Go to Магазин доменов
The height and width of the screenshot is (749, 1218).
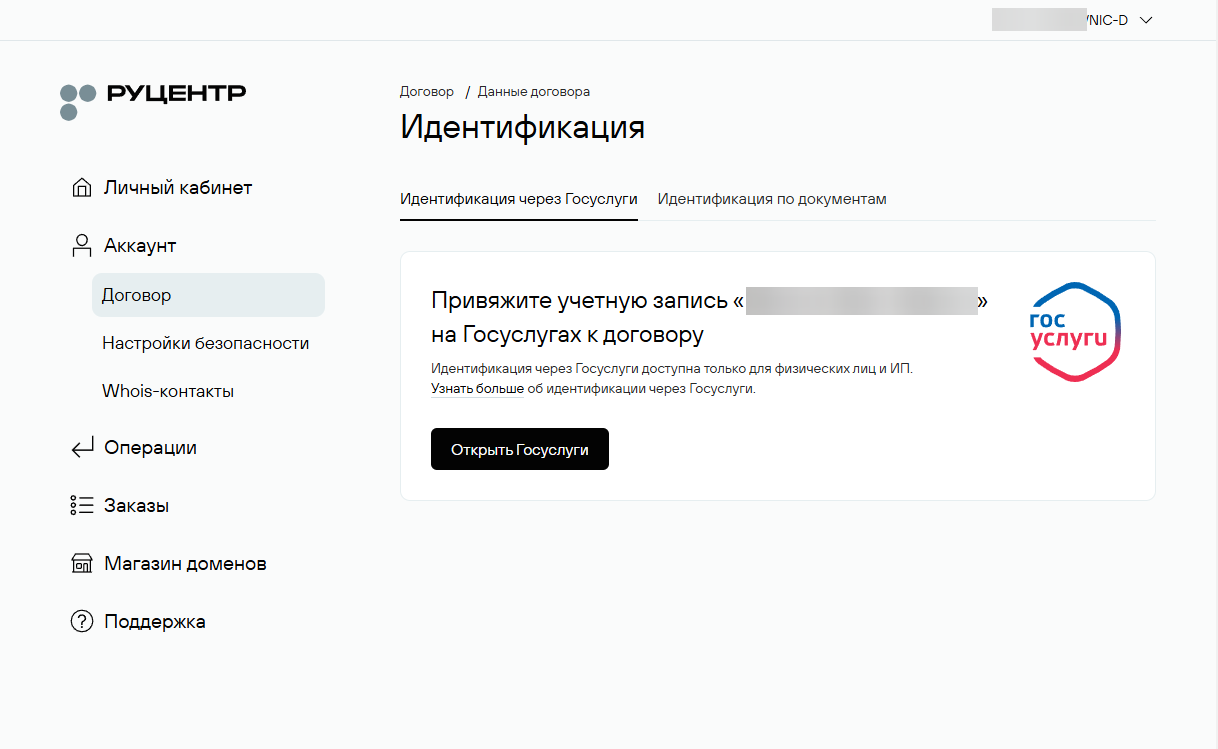tap(185, 564)
